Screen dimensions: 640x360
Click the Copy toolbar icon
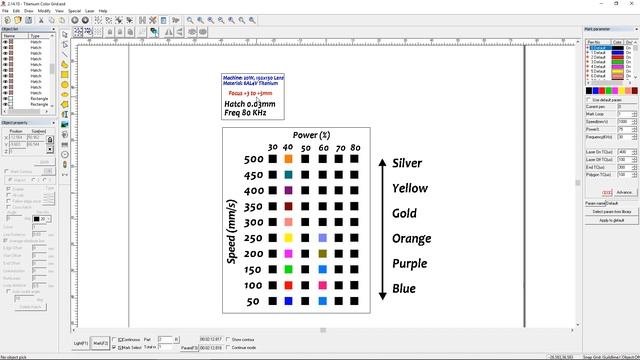(51, 20)
